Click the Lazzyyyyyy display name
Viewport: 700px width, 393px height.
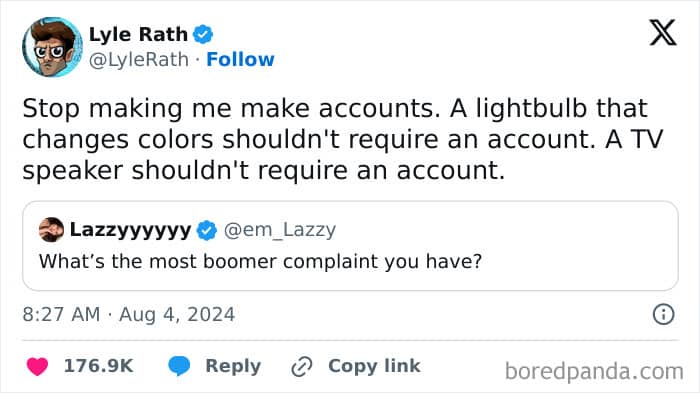point(130,230)
